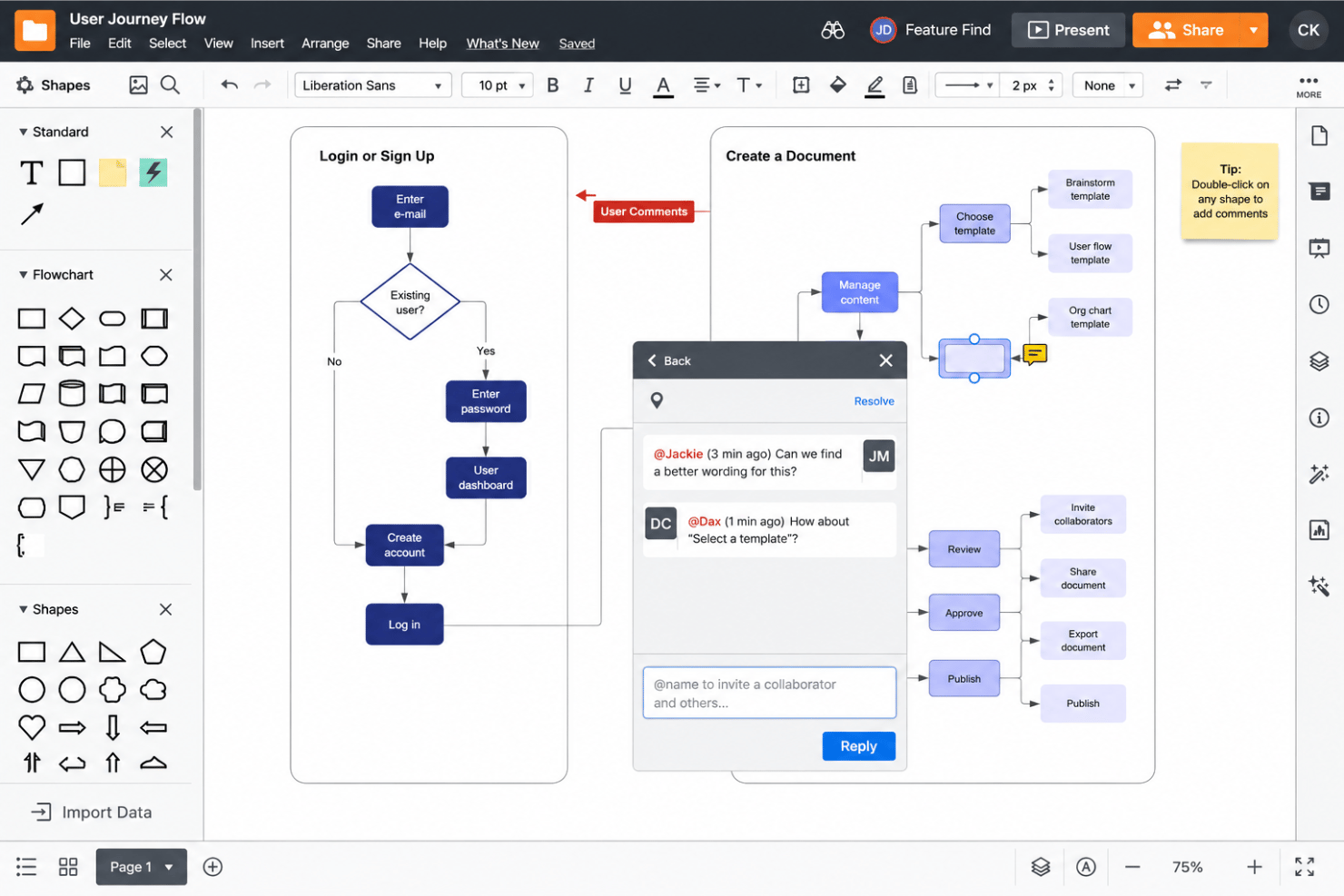Open the text color picker
The width and height of the screenshot is (1344, 896).
coord(664,86)
